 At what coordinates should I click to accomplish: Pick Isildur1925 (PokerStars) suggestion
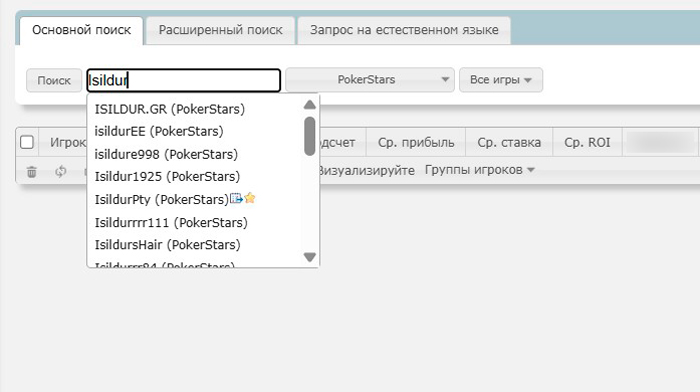[167, 176]
